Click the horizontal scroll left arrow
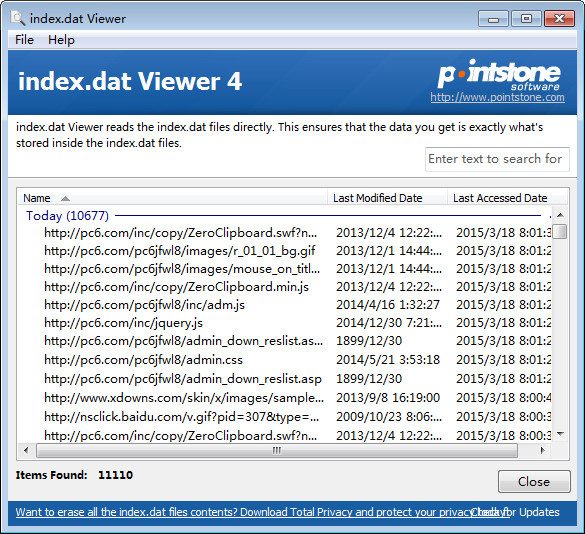Image resolution: width=585 pixels, height=534 pixels. tap(26, 450)
